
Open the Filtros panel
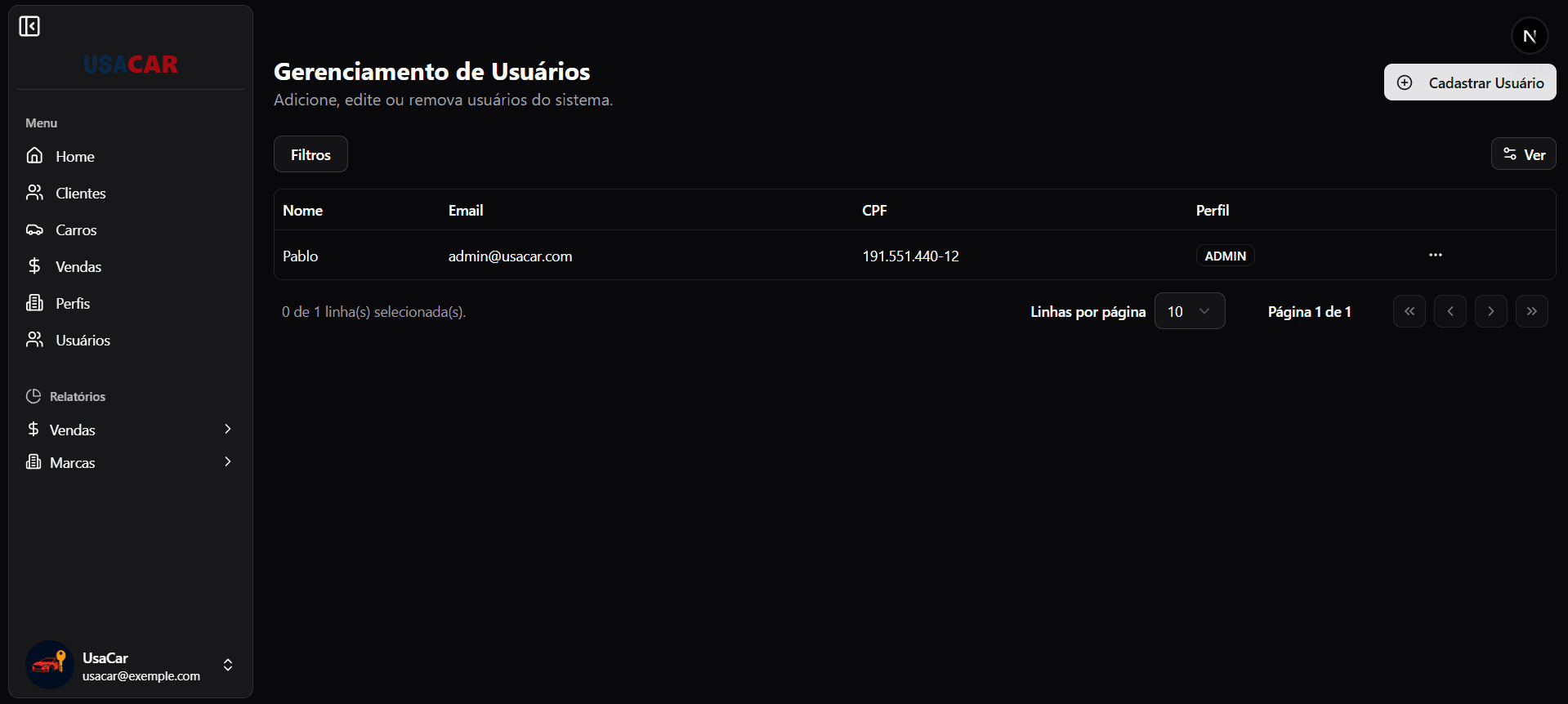310,154
